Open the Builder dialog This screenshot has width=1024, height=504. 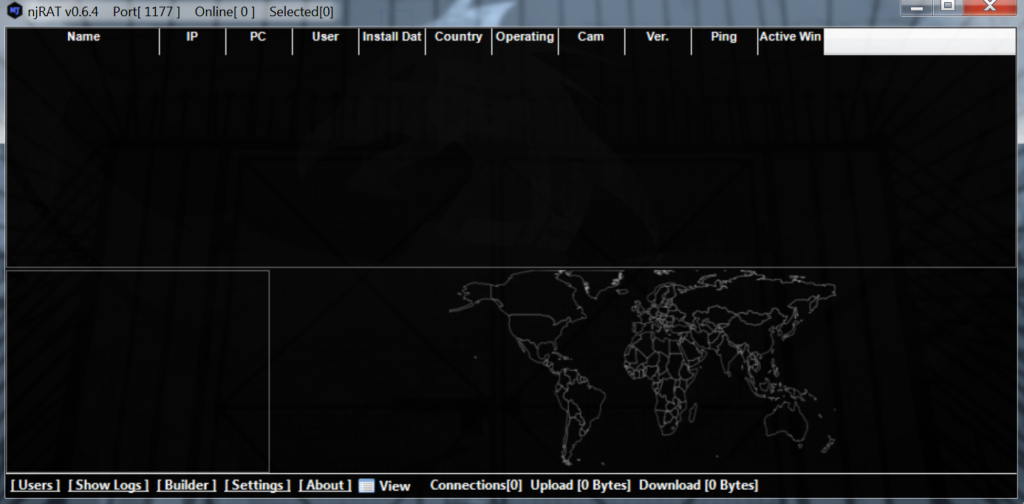[x=186, y=485]
